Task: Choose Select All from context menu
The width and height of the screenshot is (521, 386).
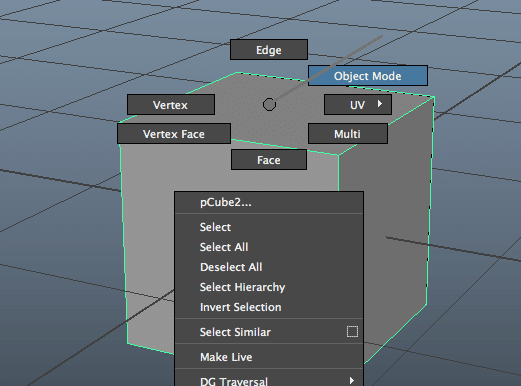Action: (x=269, y=247)
